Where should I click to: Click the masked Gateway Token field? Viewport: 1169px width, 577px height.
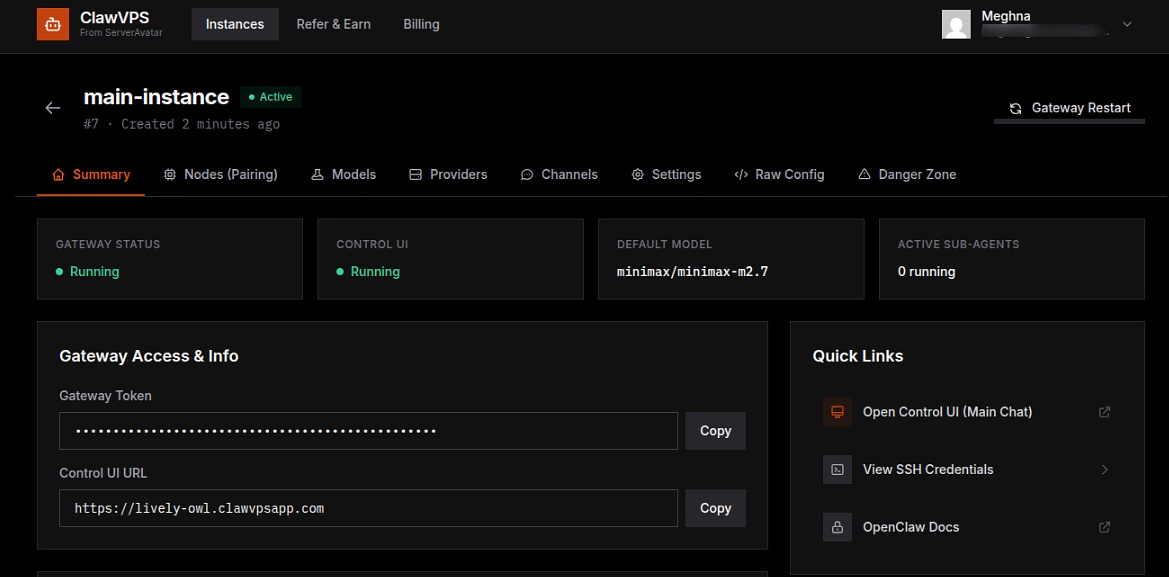click(368, 431)
